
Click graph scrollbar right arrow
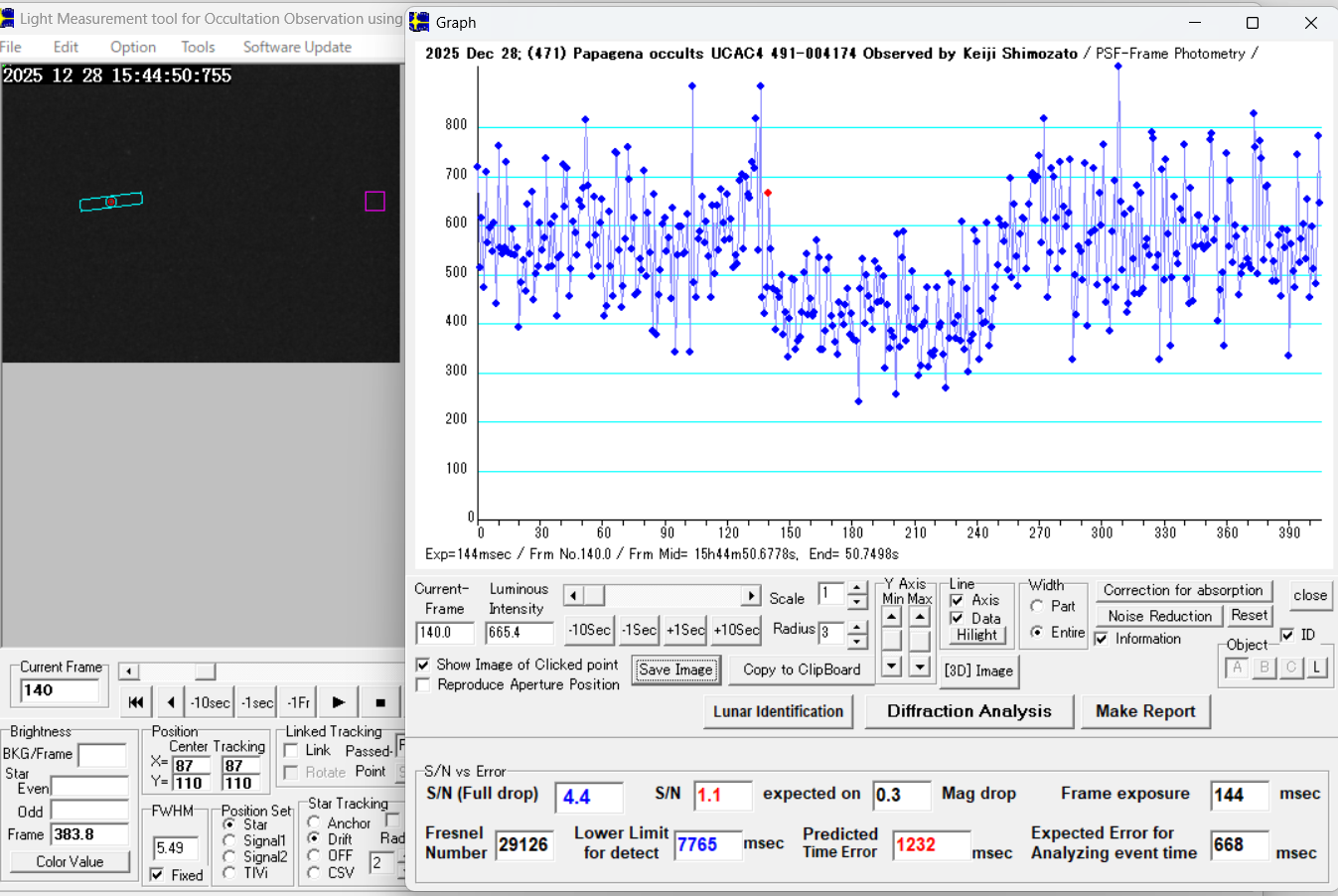(x=751, y=596)
